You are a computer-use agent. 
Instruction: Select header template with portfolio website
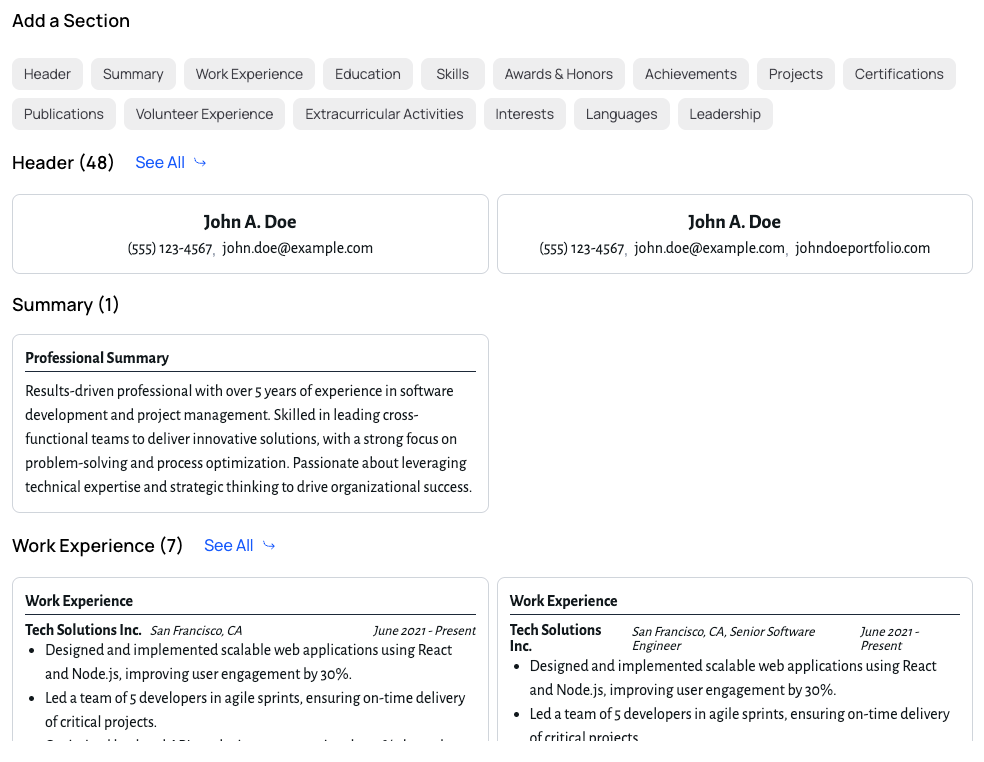tap(735, 233)
